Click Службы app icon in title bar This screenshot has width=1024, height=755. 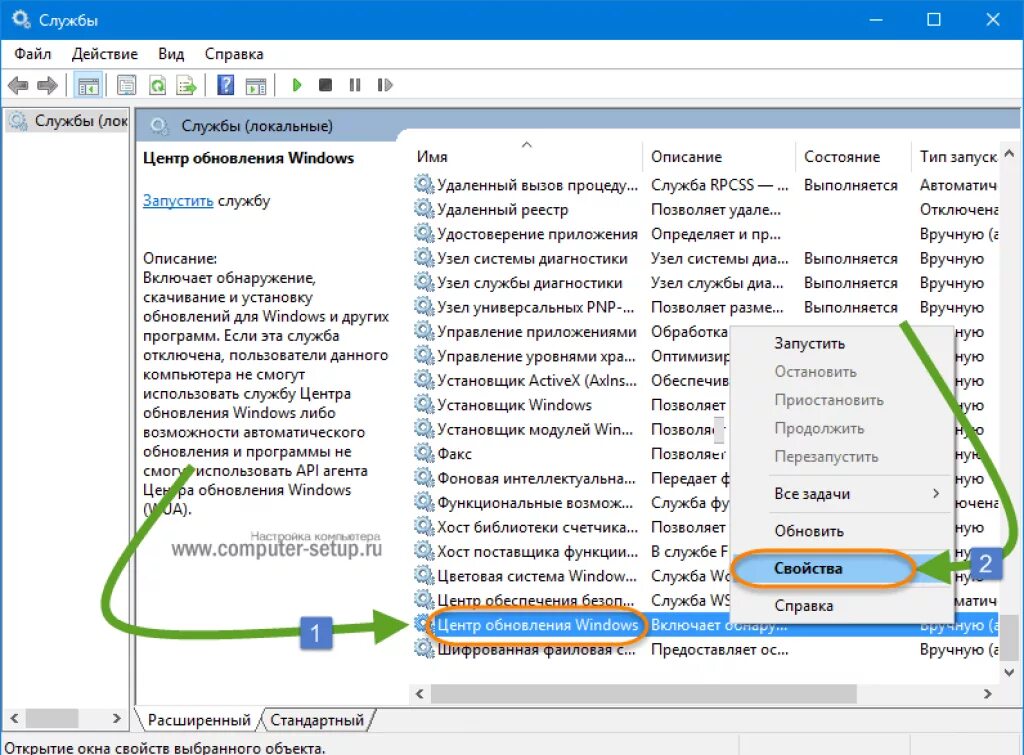(x=21, y=20)
